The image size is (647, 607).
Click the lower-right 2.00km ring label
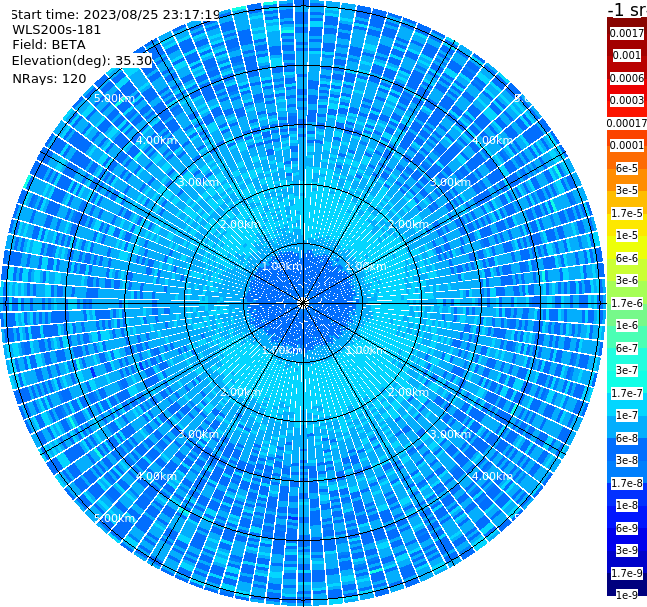coord(408,392)
